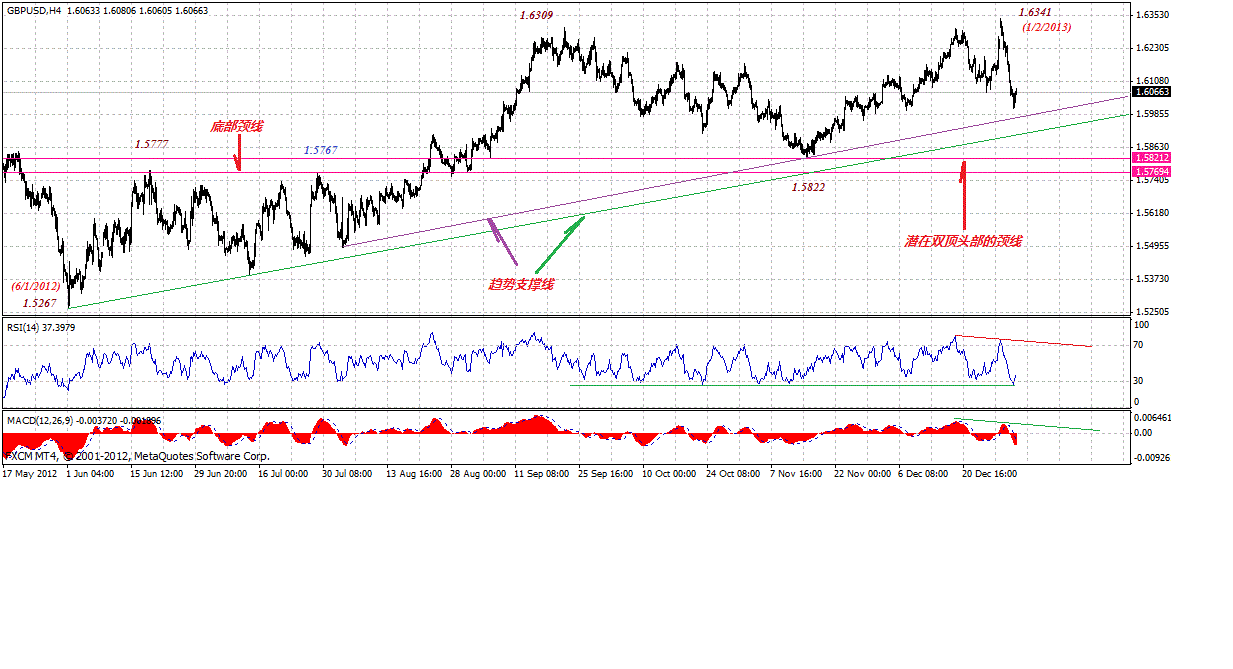Click 1.62305 on the price axis
1233x669 pixels.
pyautogui.click(x=1152, y=48)
